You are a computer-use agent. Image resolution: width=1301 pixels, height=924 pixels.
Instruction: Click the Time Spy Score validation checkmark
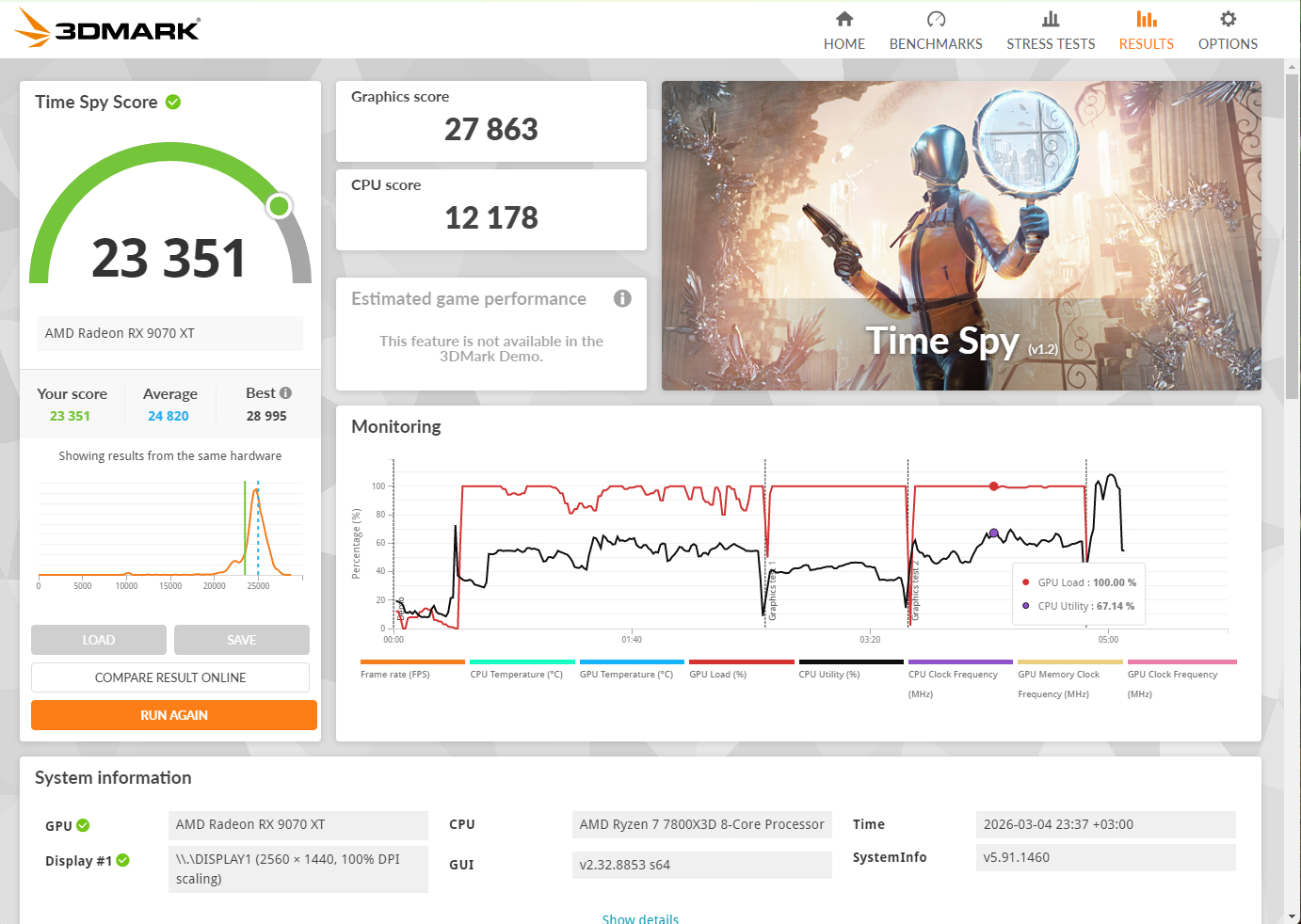click(173, 102)
